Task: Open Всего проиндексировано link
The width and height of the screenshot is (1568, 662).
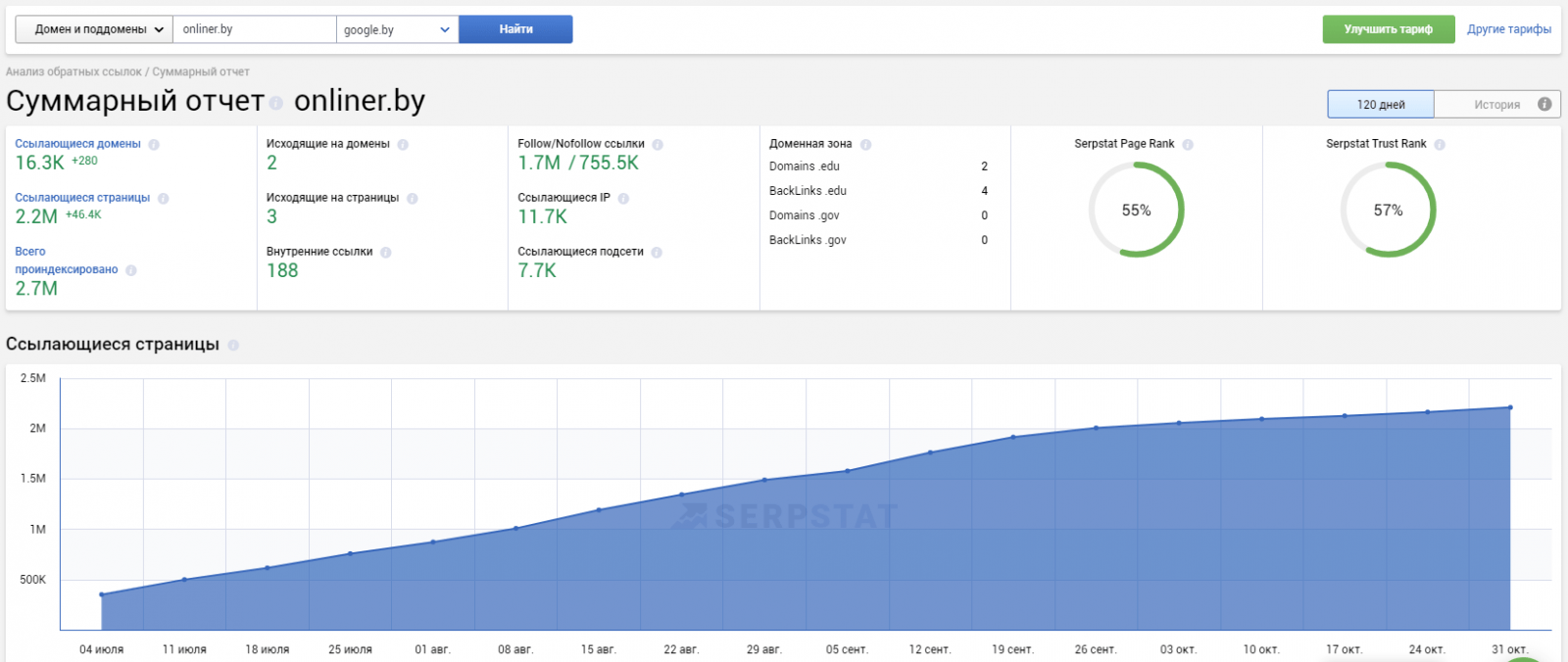Action: 67,260
